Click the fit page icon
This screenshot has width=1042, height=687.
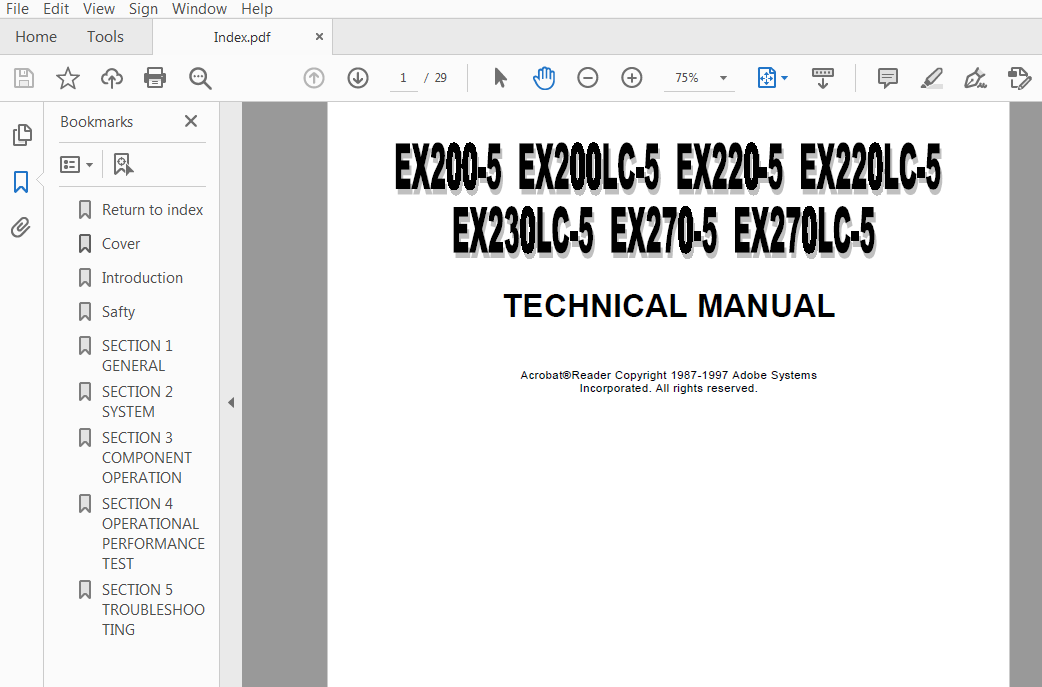tap(766, 78)
